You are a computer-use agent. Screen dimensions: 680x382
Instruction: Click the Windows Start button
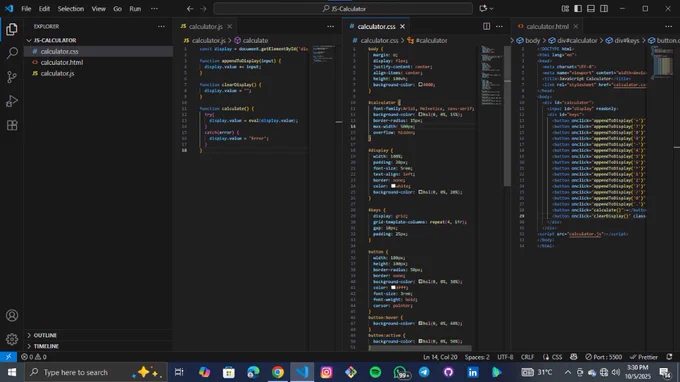pyautogui.click(x=12, y=372)
